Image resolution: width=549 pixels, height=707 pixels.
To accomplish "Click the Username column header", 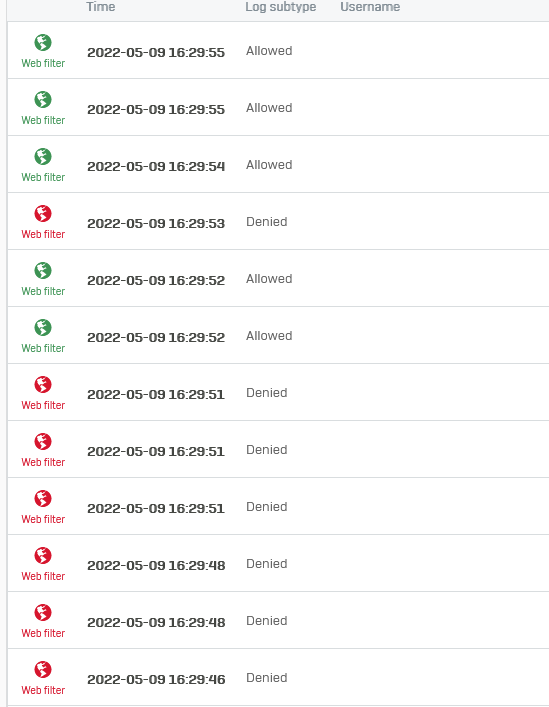I will (x=370, y=7).
